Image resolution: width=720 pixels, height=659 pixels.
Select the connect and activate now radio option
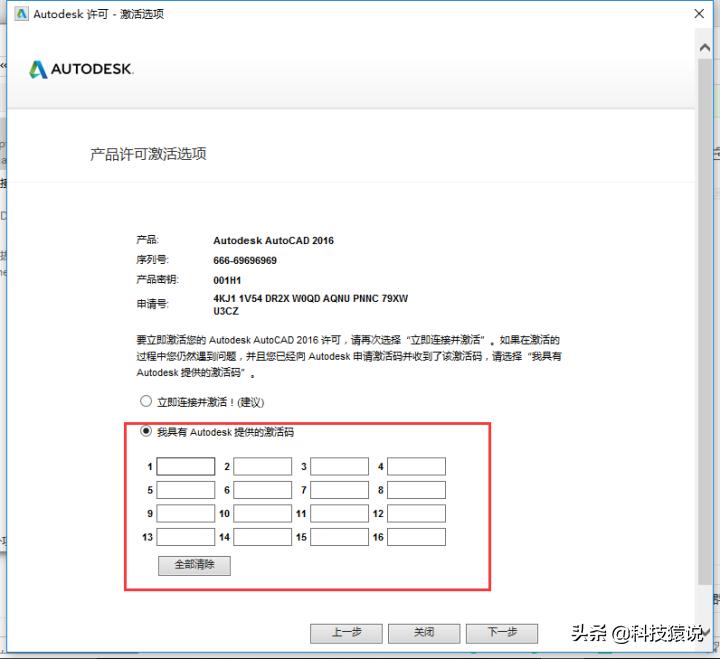click(146, 401)
